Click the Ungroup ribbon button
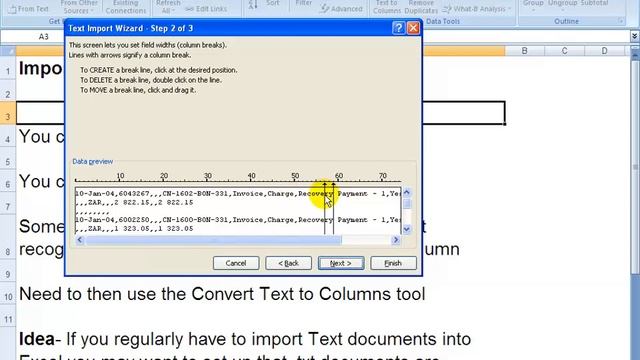This screenshot has height=360, width=640. click(x=563, y=4)
